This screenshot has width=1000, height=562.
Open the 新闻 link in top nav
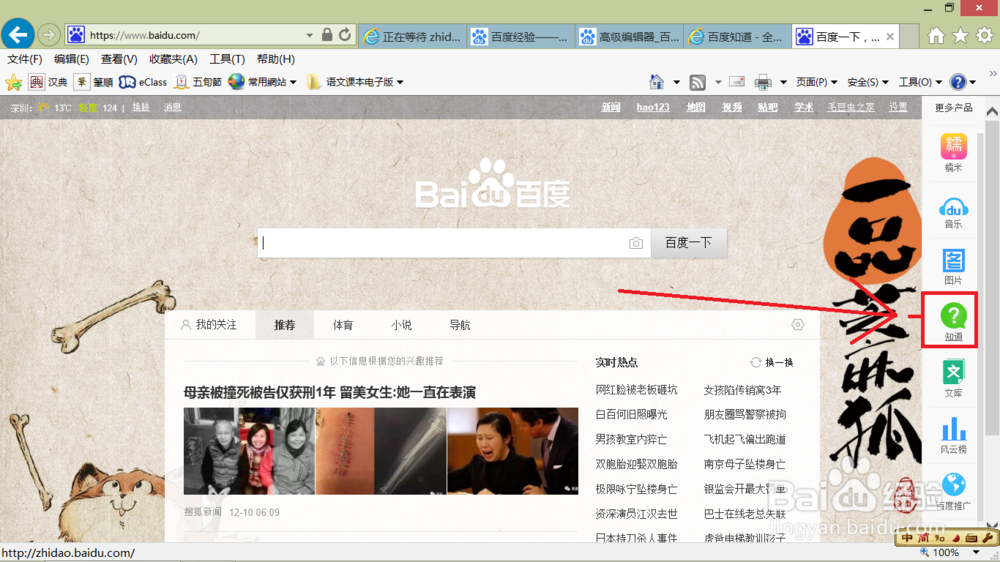pos(611,107)
